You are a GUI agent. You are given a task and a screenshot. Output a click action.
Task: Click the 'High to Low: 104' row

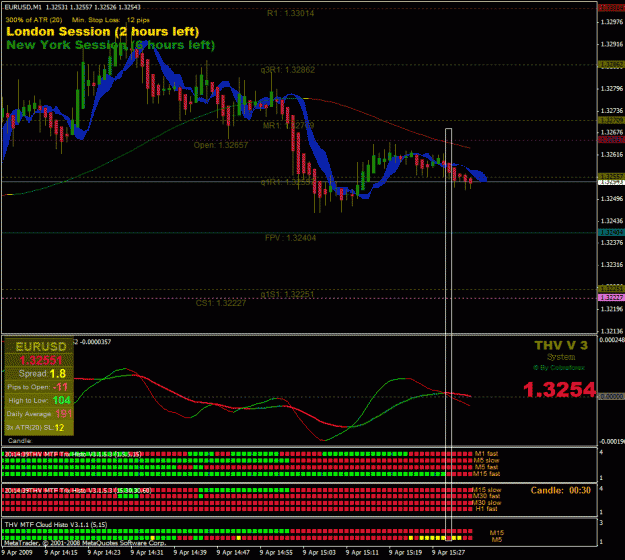(39, 400)
